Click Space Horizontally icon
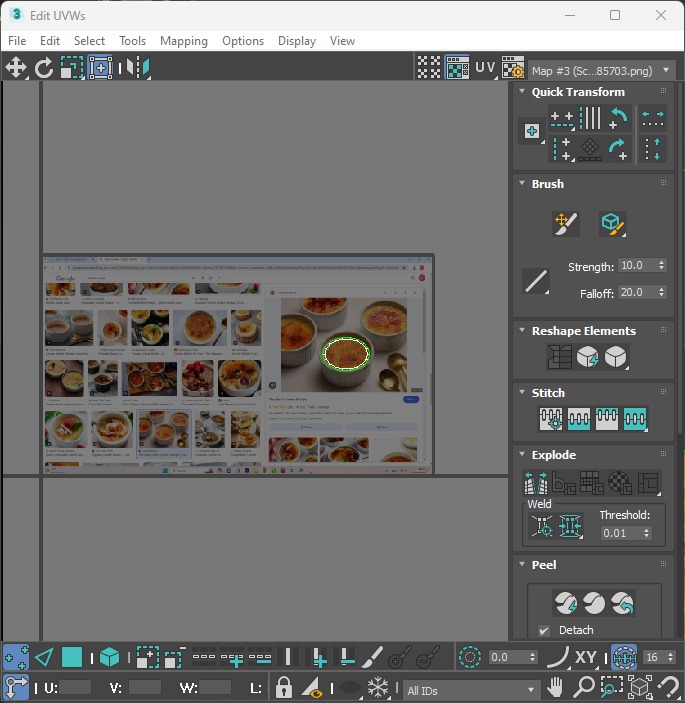Viewport: 685px width, 703px height. pos(653,119)
